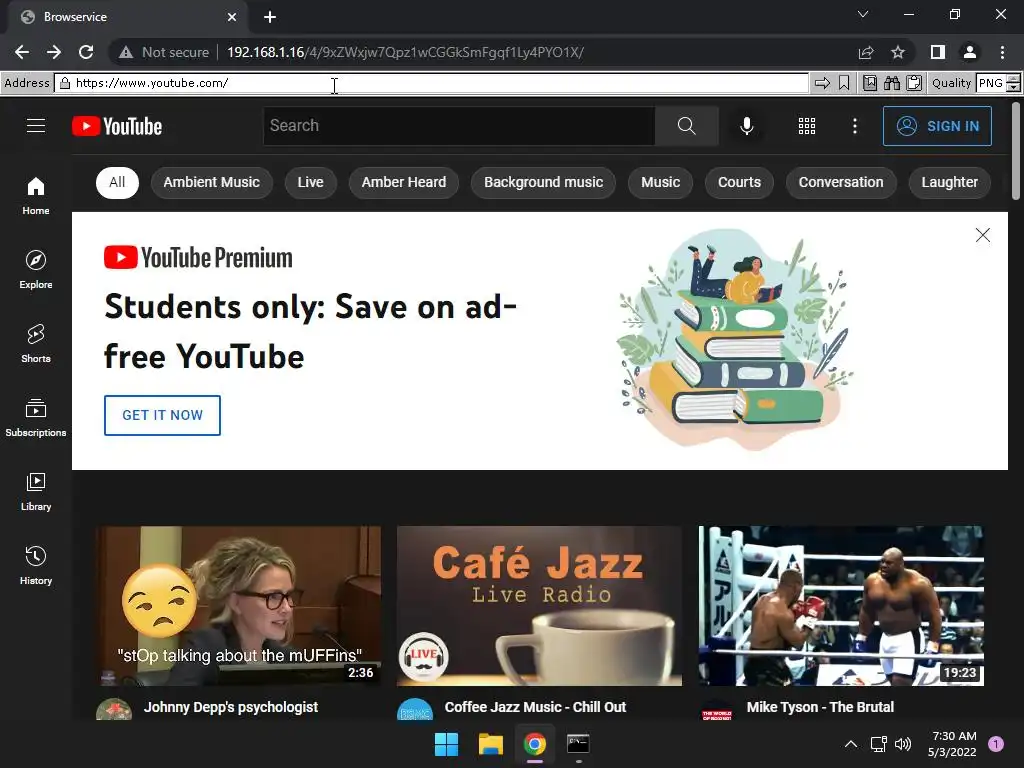Open Mike Tyson - The Brutal title
The image size is (1024, 768).
(820, 707)
